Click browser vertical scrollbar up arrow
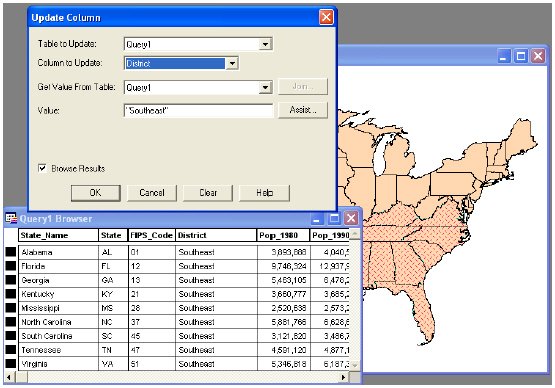 355,234
